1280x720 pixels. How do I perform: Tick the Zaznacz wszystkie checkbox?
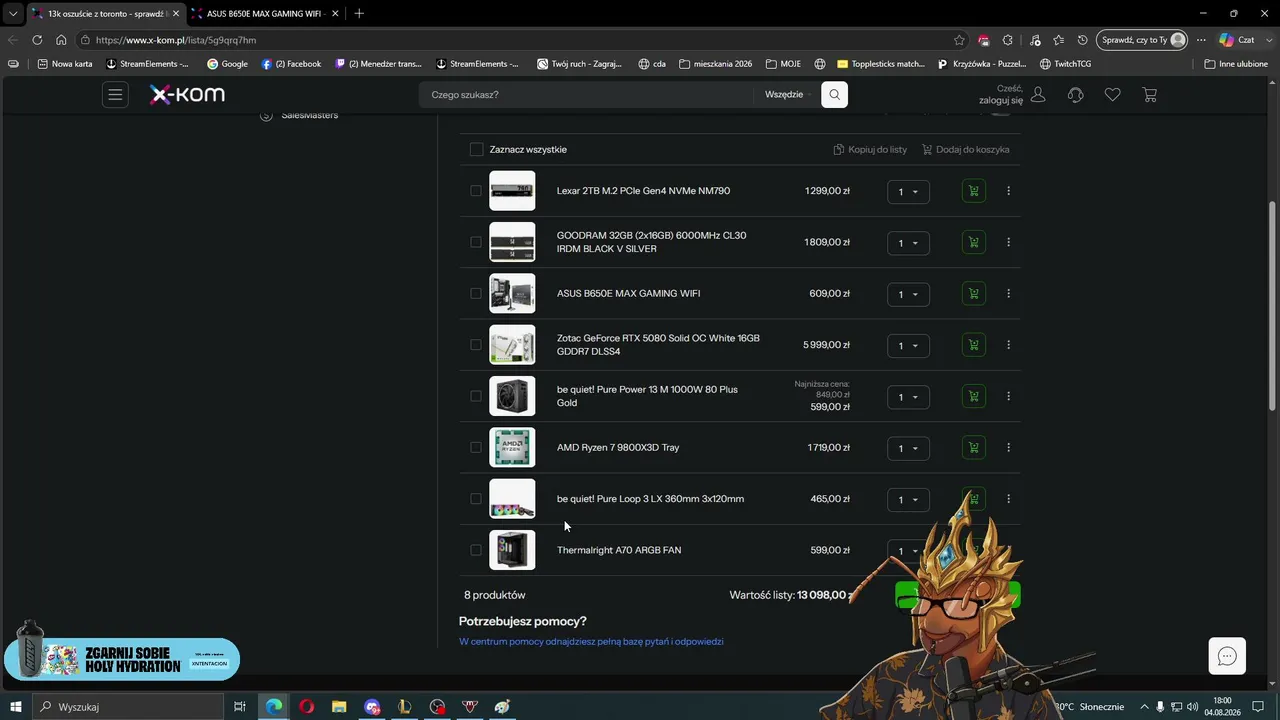[x=476, y=150]
